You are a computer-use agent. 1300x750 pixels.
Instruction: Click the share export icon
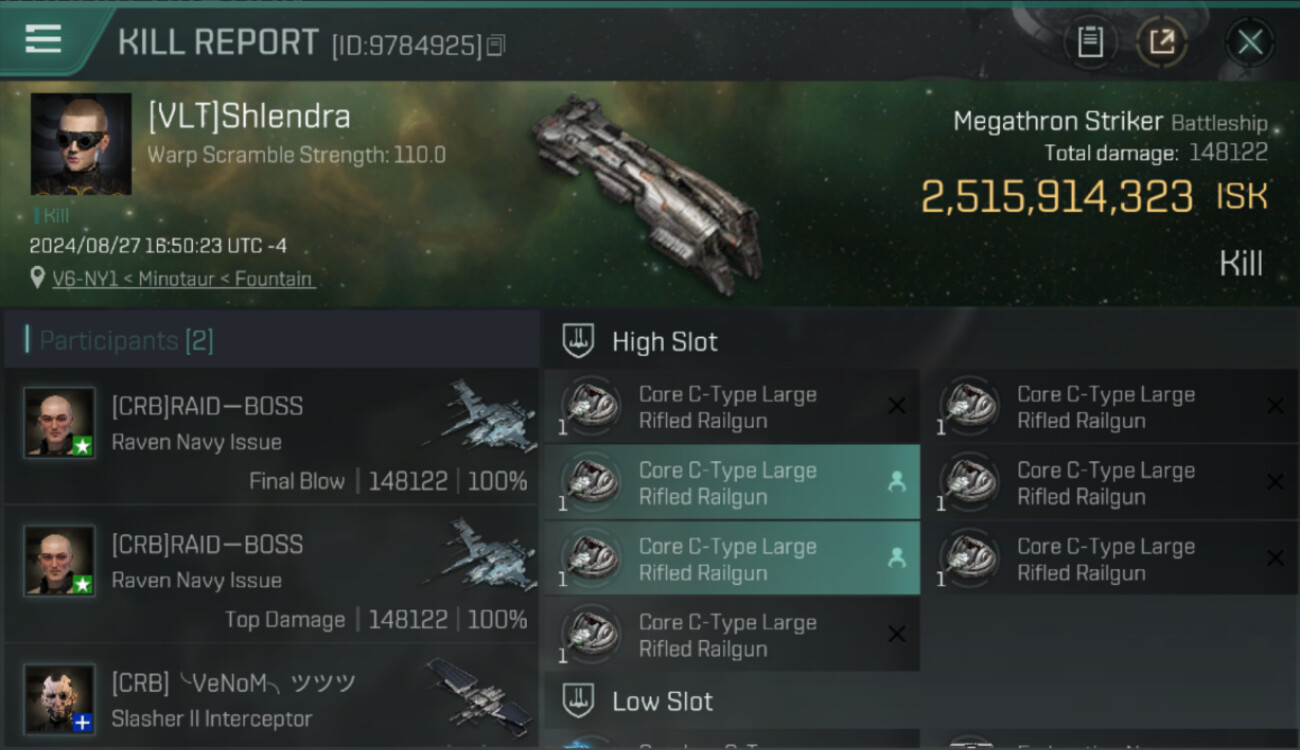pyautogui.click(x=1162, y=42)
